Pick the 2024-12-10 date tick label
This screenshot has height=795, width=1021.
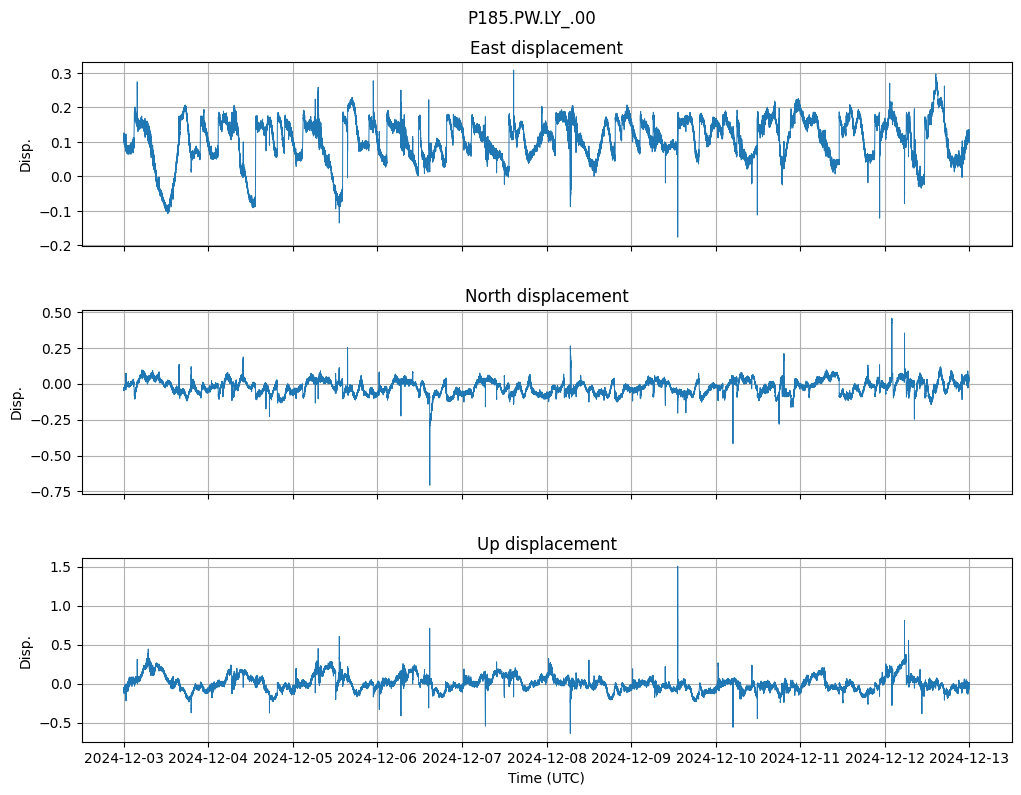coord(716,759)
